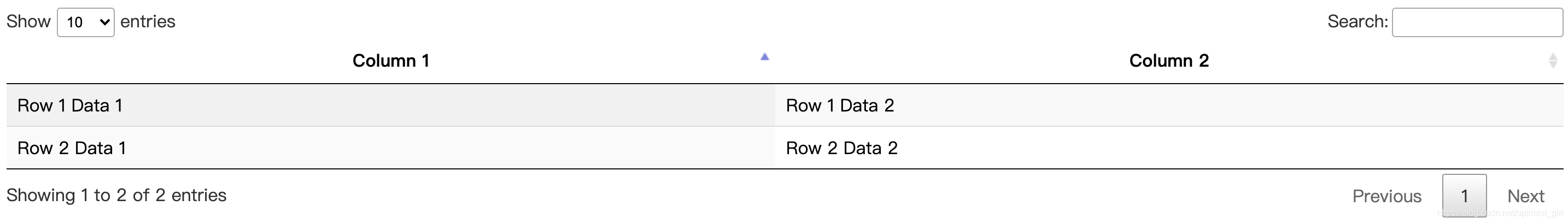Click the Search: label text
The height and width of the screenshot is (223, 1568).
(1358, 21)
